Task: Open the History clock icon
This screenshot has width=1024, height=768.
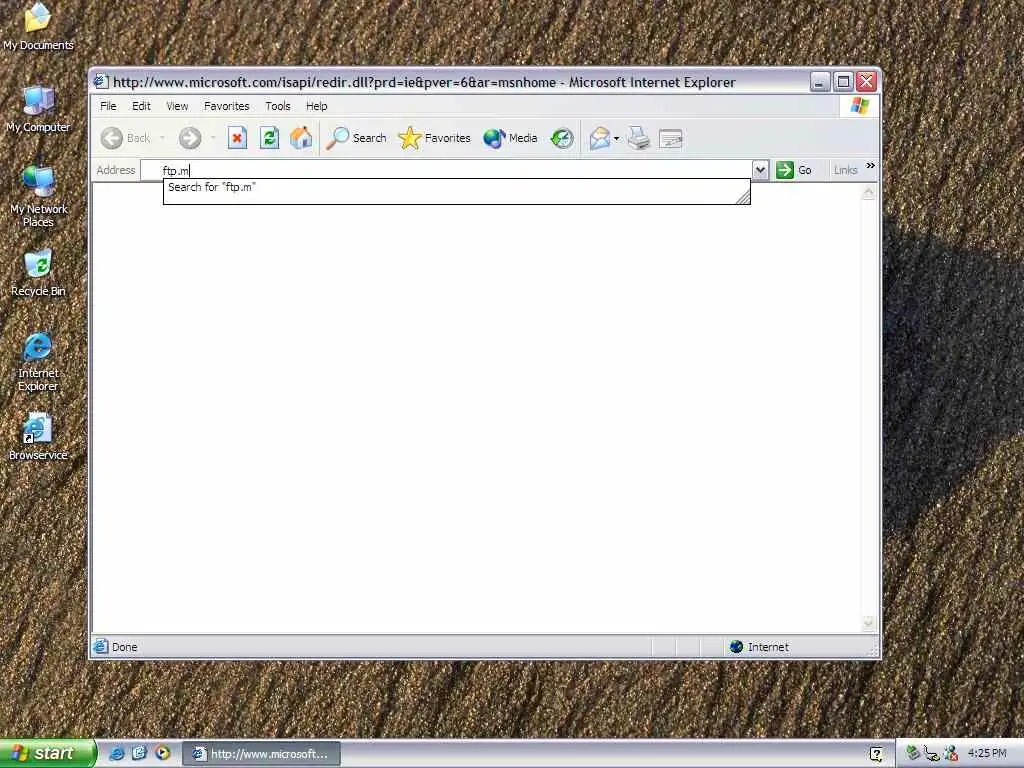Action: coord(562,138)
